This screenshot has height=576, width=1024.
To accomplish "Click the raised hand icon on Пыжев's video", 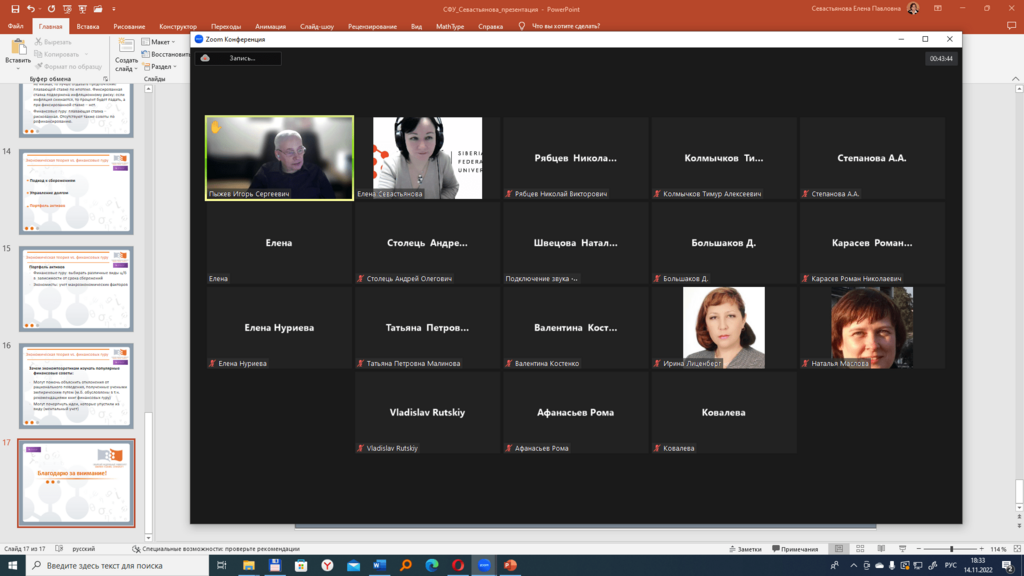I will pyautogui.click(x=216, y=127).
